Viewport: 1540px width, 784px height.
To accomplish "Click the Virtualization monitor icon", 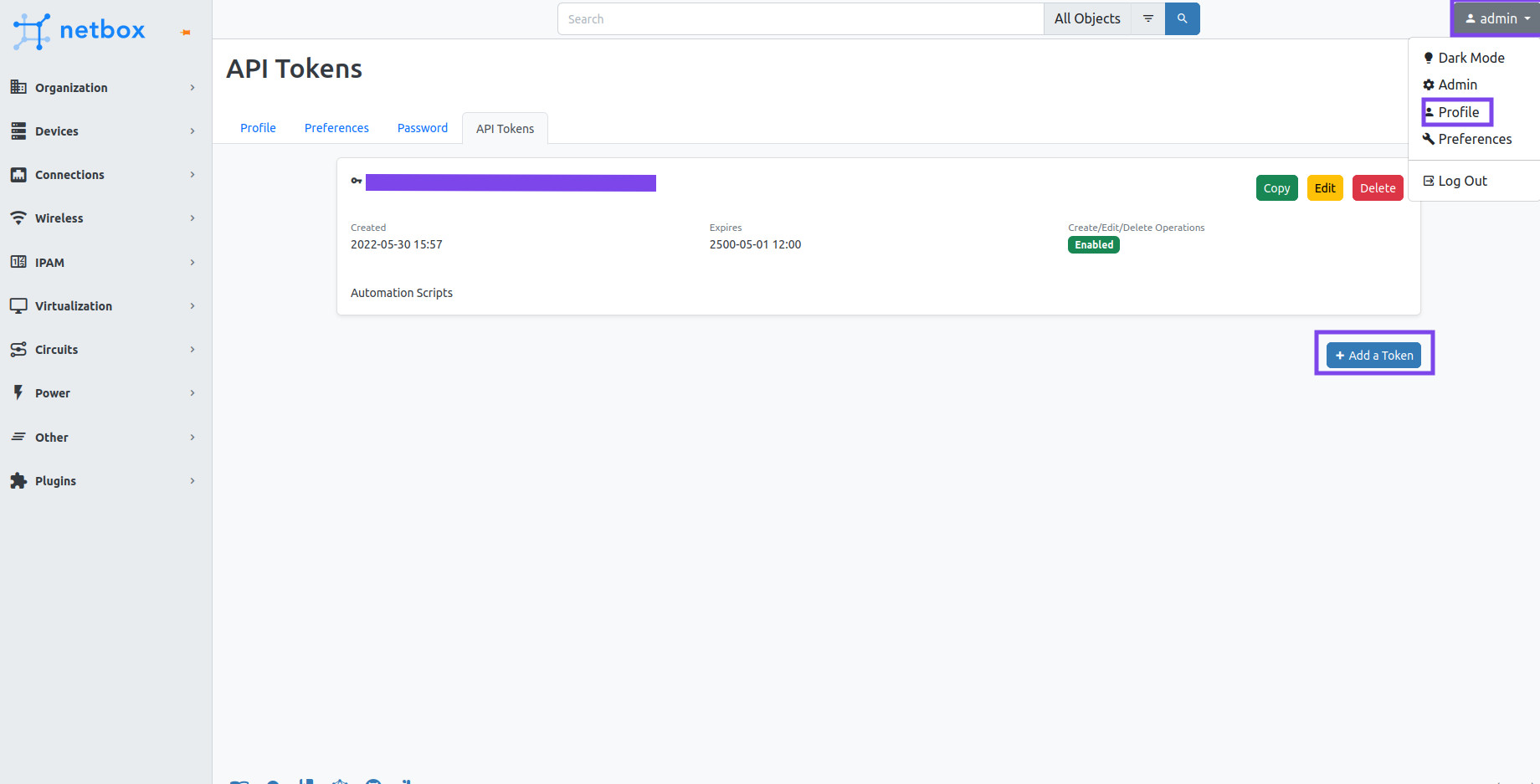I will click(18, 305).
